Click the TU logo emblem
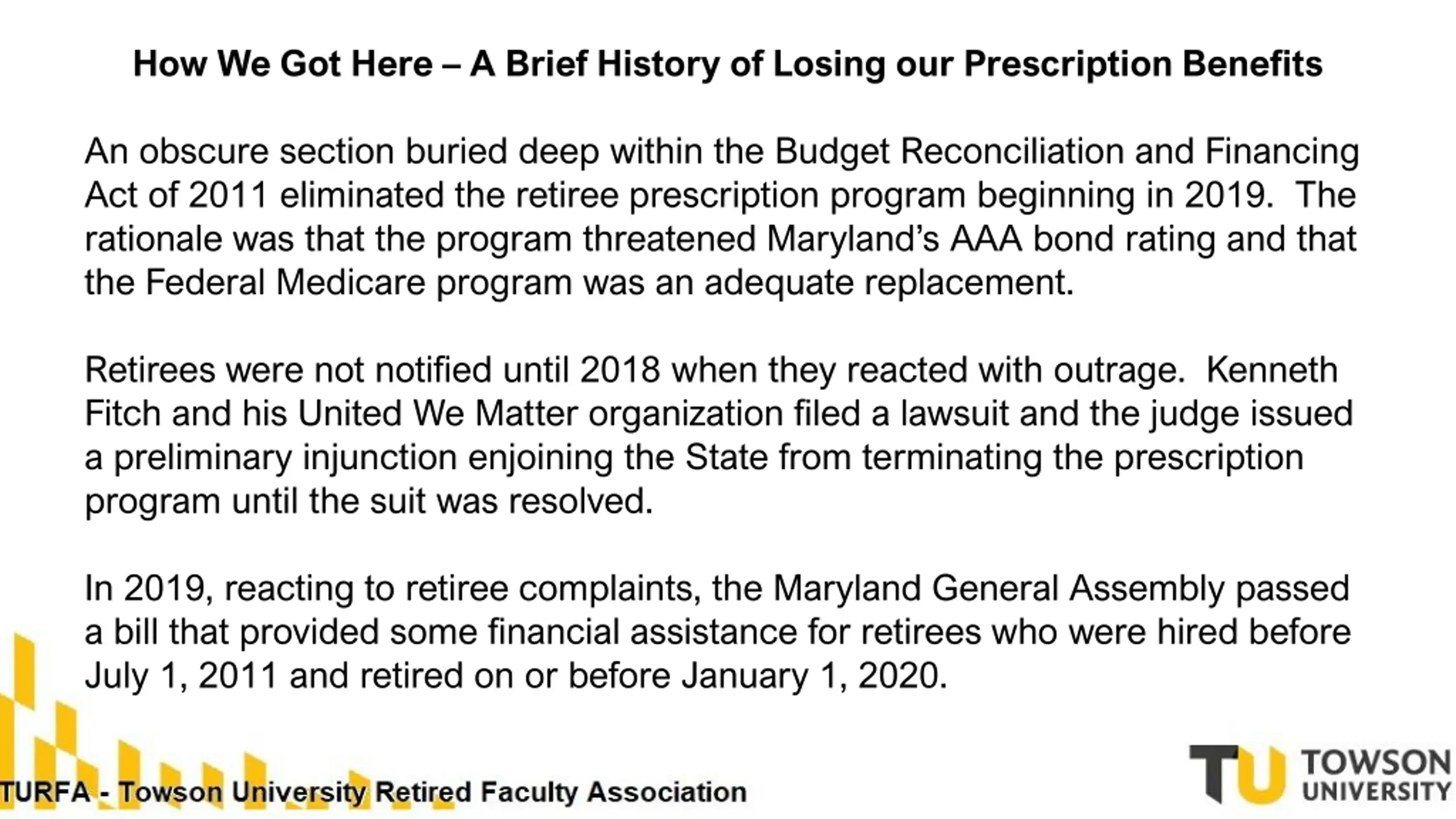1456x819 pixels. pyautogui.click(x=1237, y=774)
